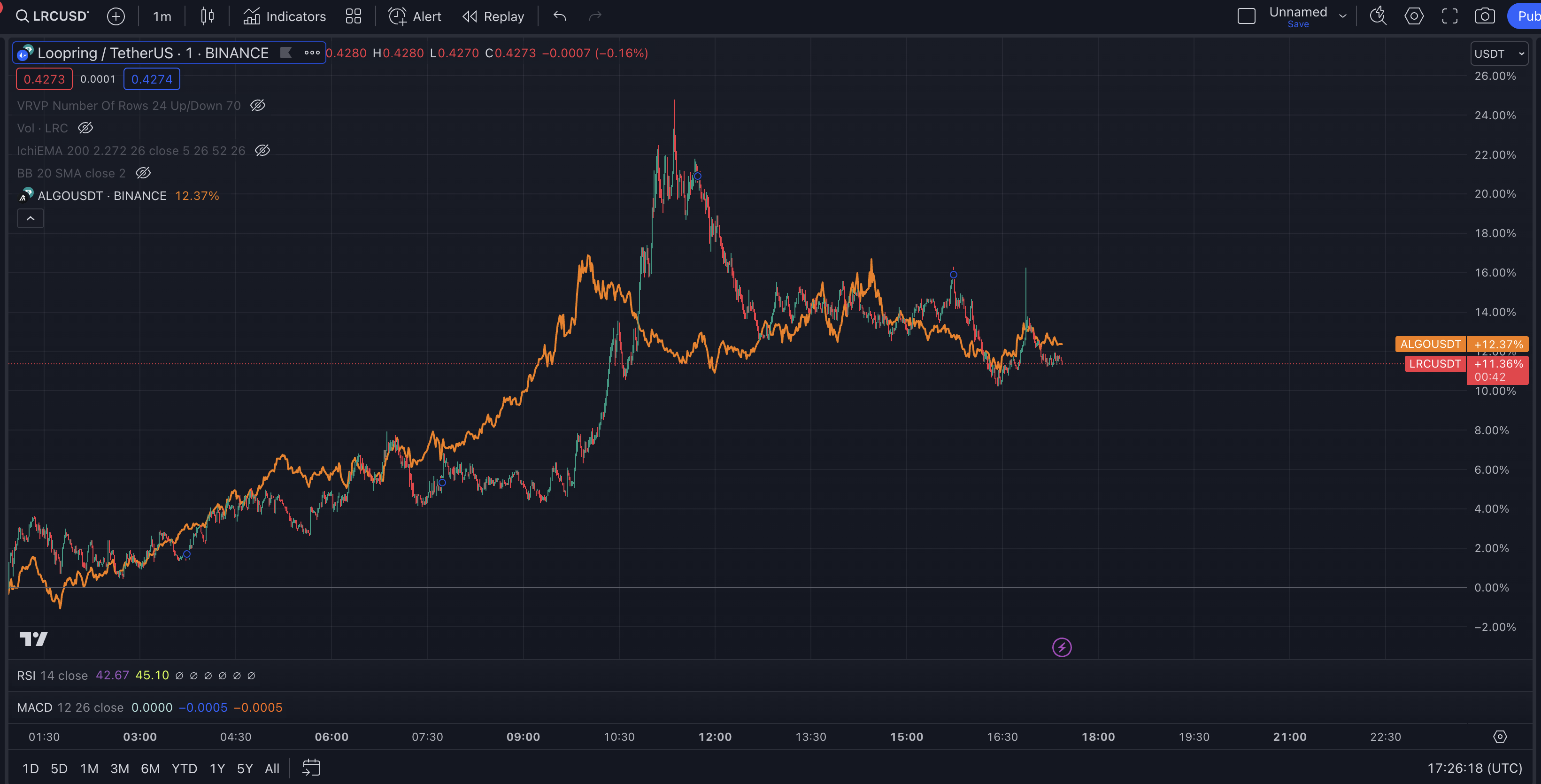This screenshot has width=1541, height=784.
Task: Click the LRCUSD symbol search field
Action: 53,16
